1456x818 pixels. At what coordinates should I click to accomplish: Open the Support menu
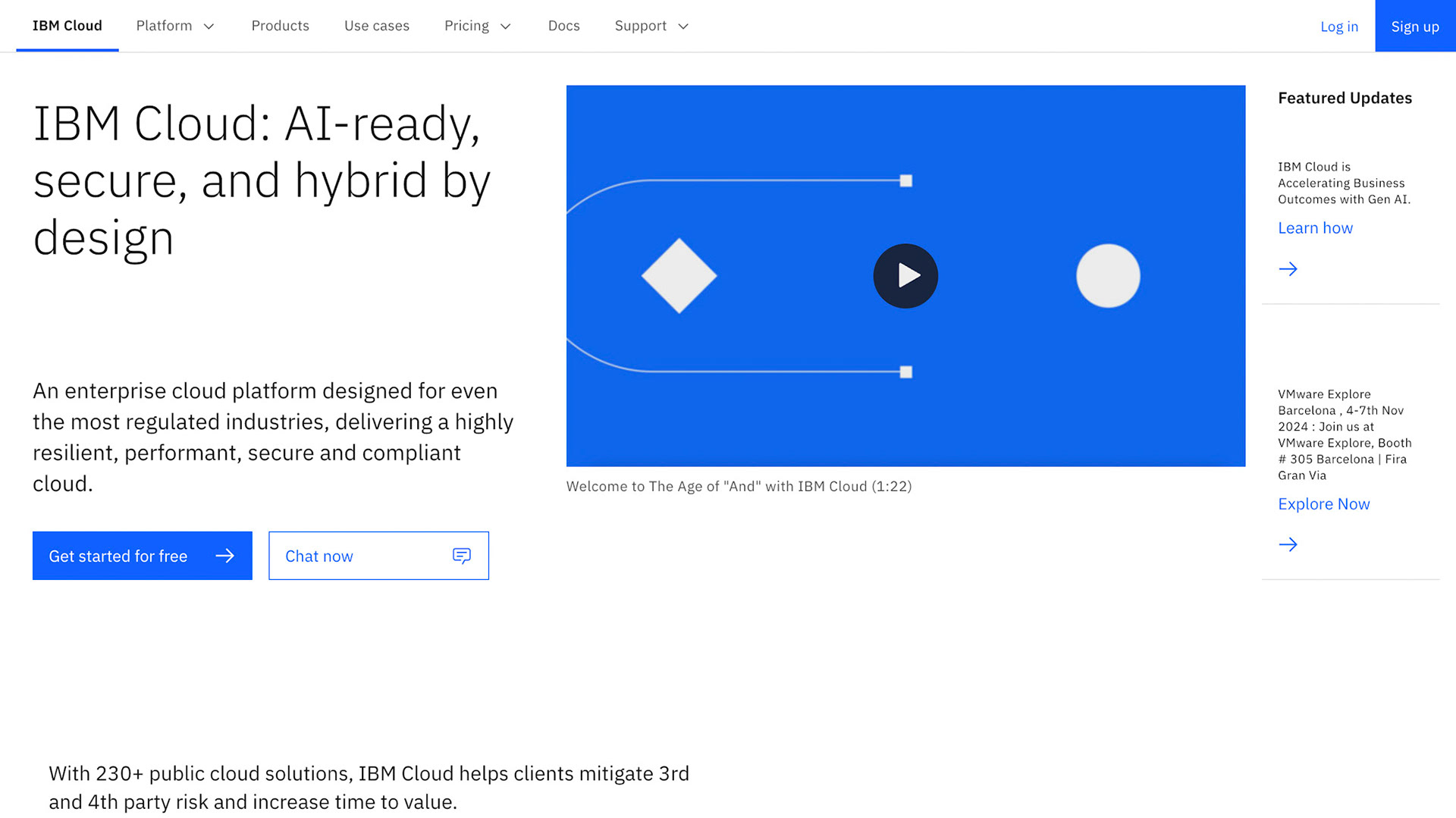click(x=651, y=26)
